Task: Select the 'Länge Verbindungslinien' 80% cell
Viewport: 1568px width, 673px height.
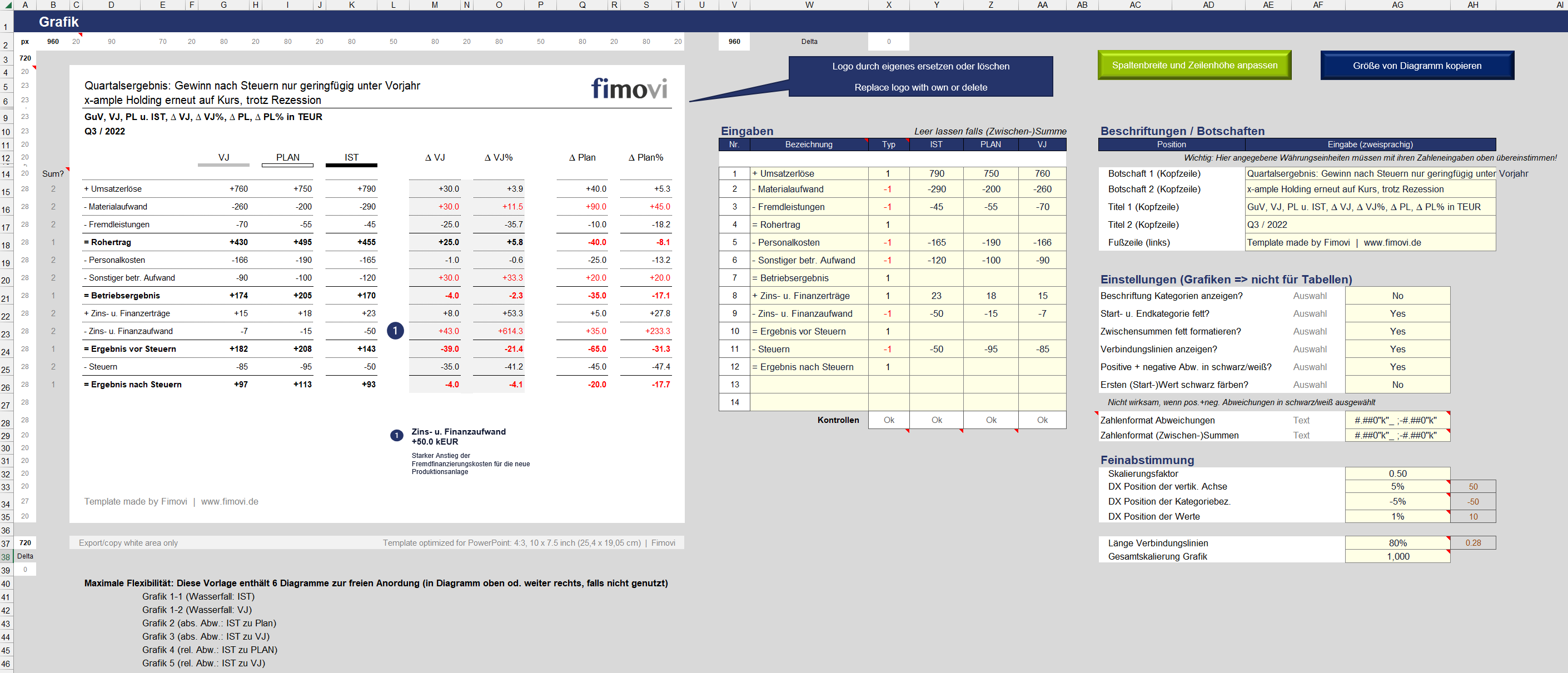Action: click(1397, 543)
